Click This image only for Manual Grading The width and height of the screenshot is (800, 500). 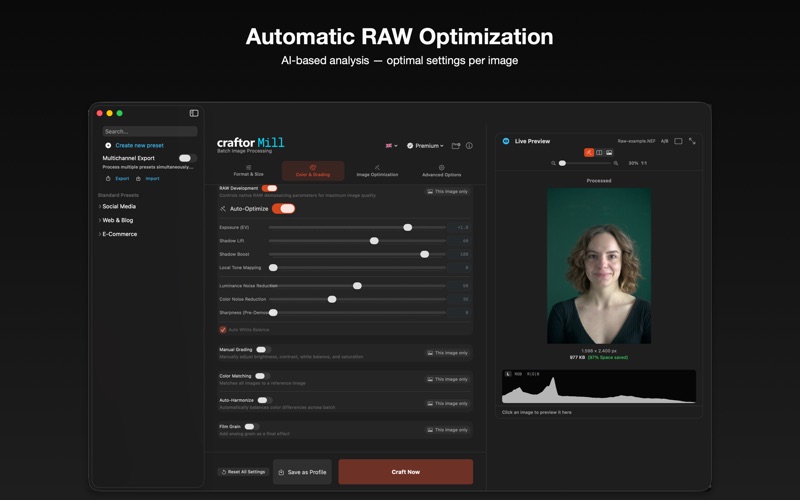click(x=447, y=353)
